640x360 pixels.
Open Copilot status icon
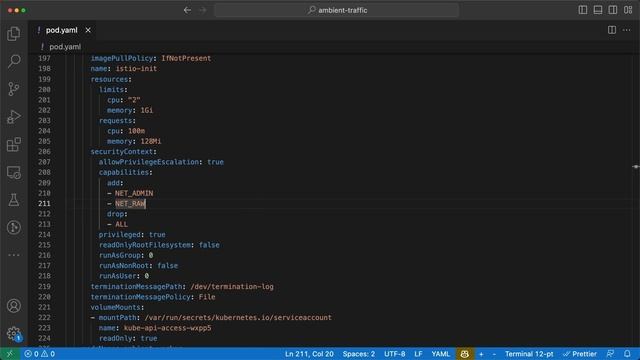click(x=464, y=354)
